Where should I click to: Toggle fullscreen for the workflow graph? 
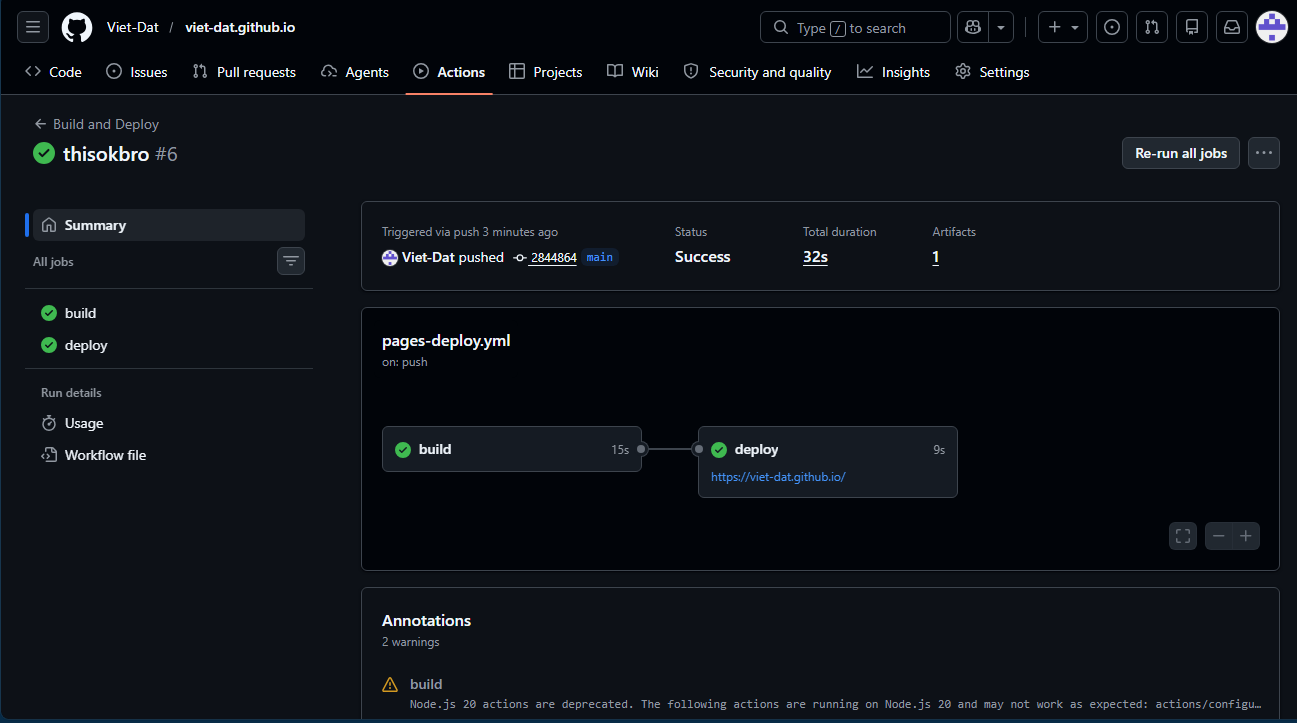click(1183, 536)
